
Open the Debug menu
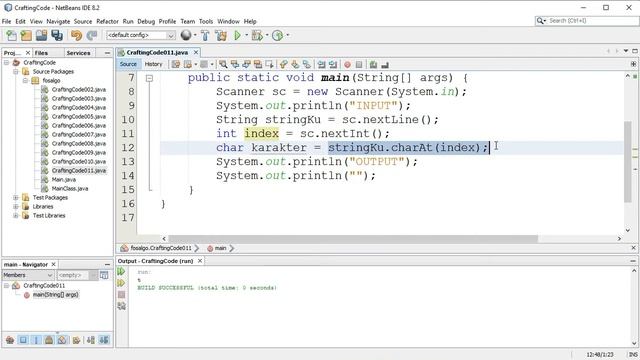[x=146, y=21]
